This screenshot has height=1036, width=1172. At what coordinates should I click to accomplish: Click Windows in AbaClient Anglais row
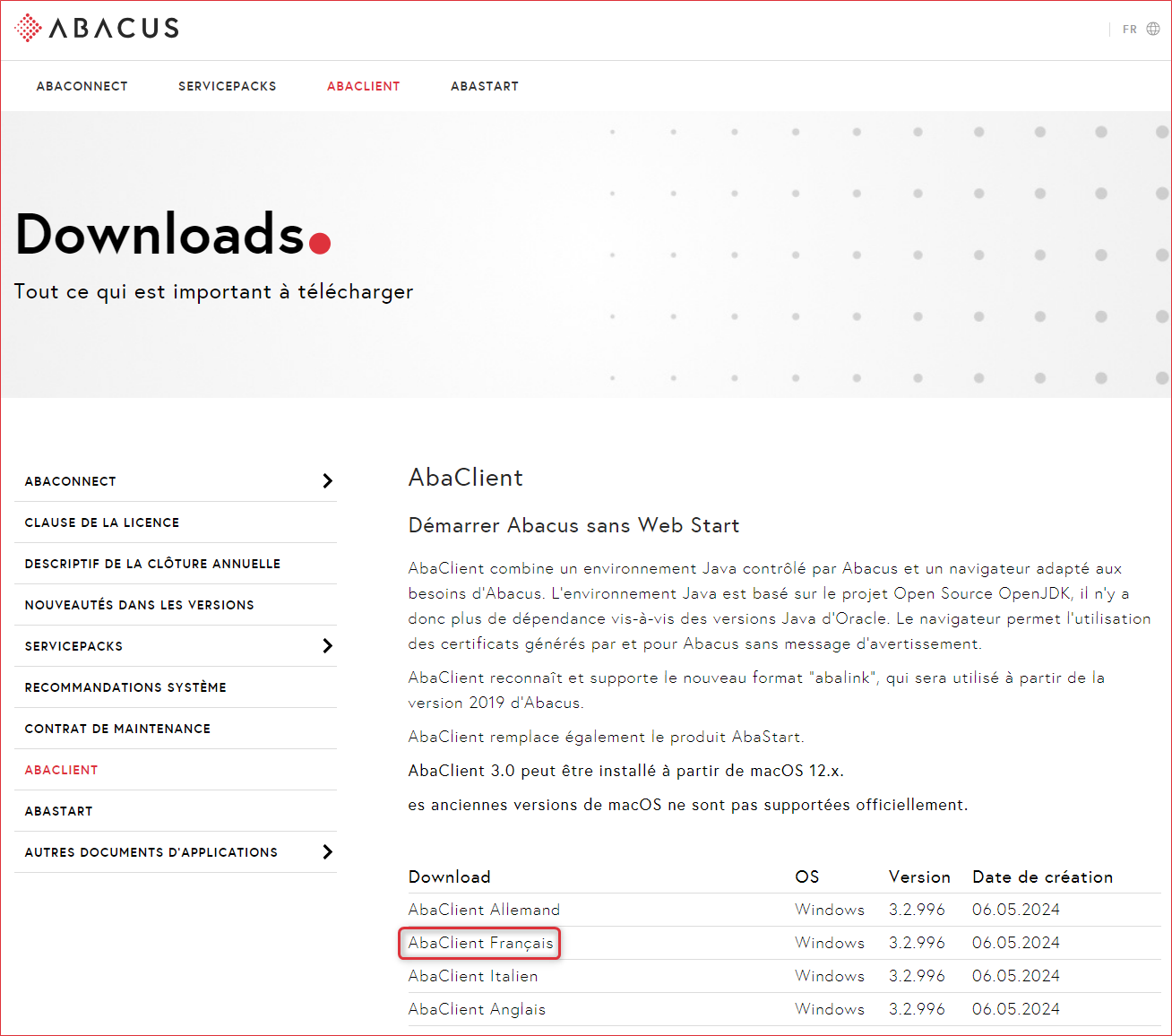[830, 1009]
